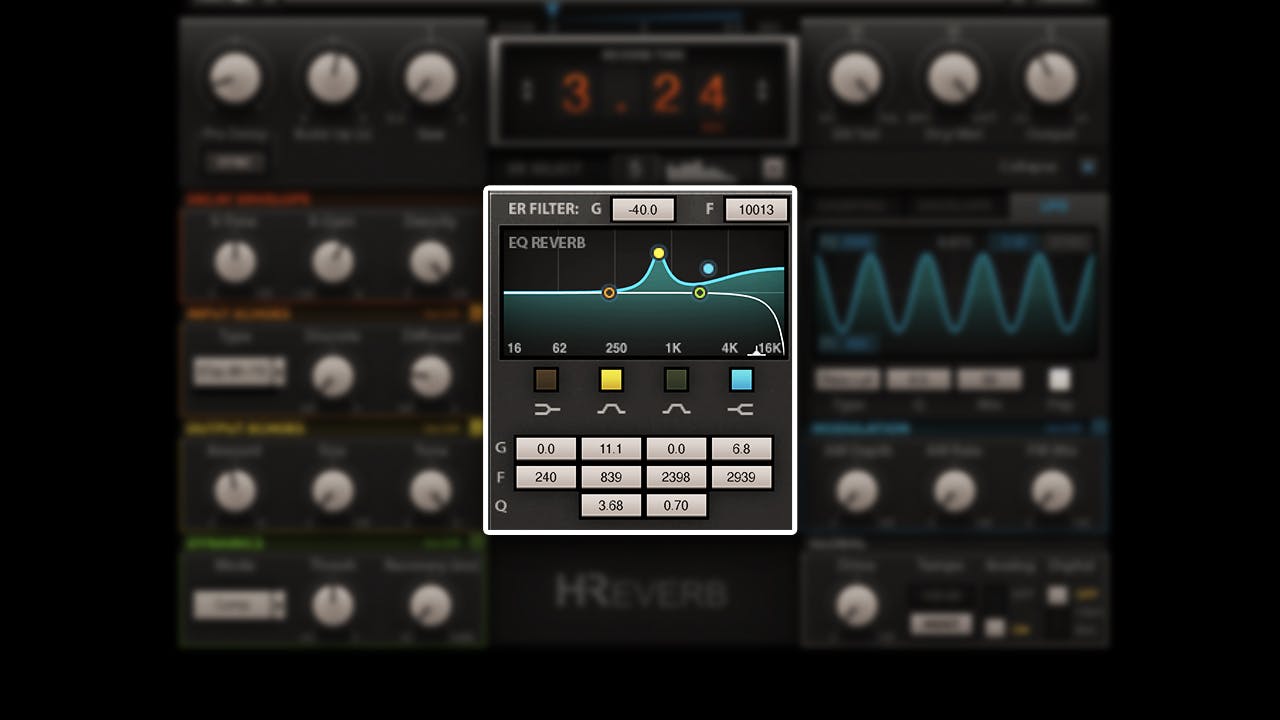This screenshot has height=720, width=1280.
Task: Select band 1 low-shelf filter shape icon
Action: point(546,407)
